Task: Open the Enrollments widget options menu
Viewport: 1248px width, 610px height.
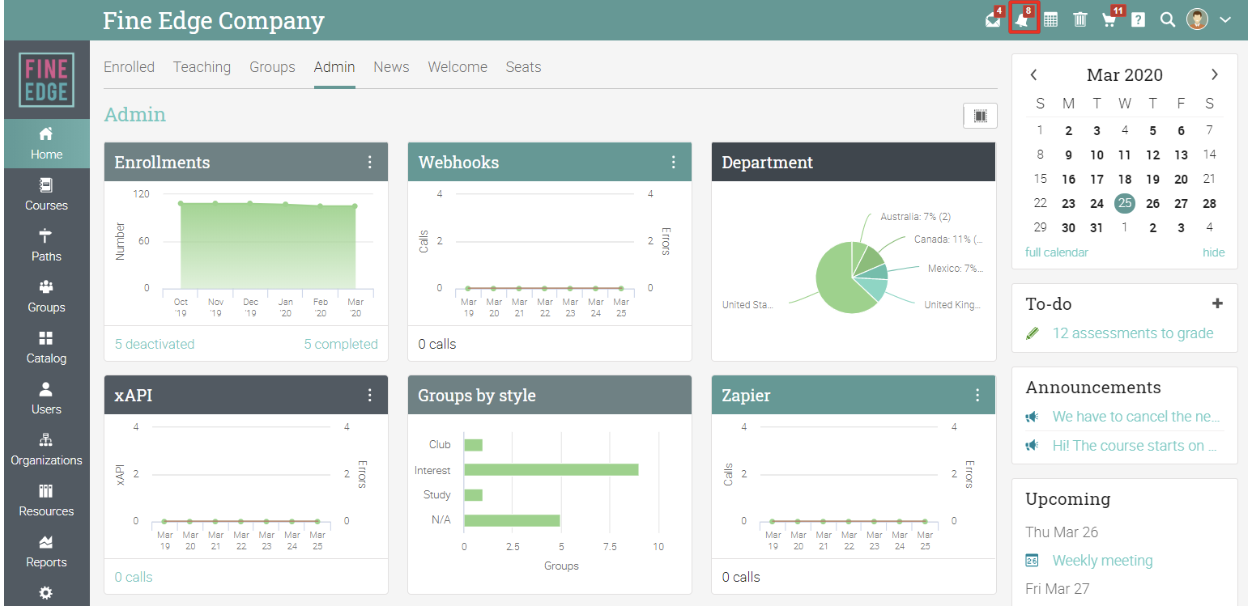Action: click(370, 162)
